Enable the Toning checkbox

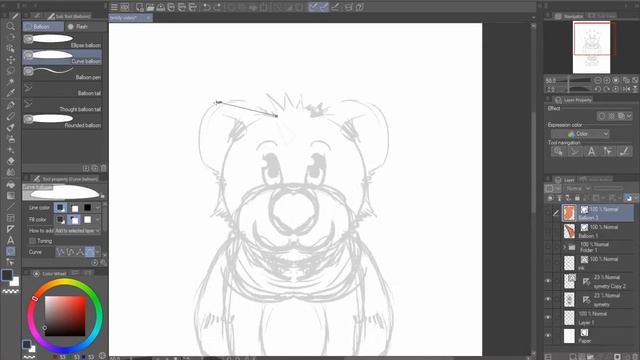[32, 241]
